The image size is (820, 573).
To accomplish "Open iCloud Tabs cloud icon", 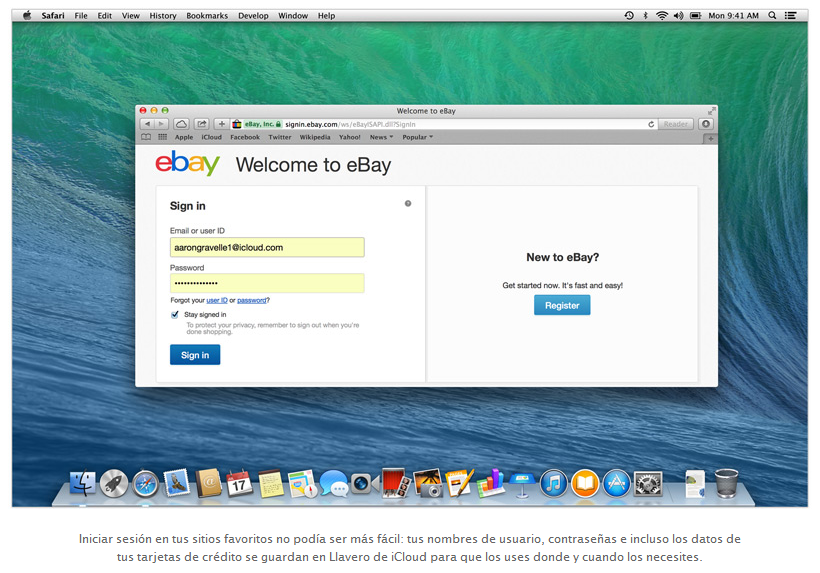I will [x=181, y=124].
